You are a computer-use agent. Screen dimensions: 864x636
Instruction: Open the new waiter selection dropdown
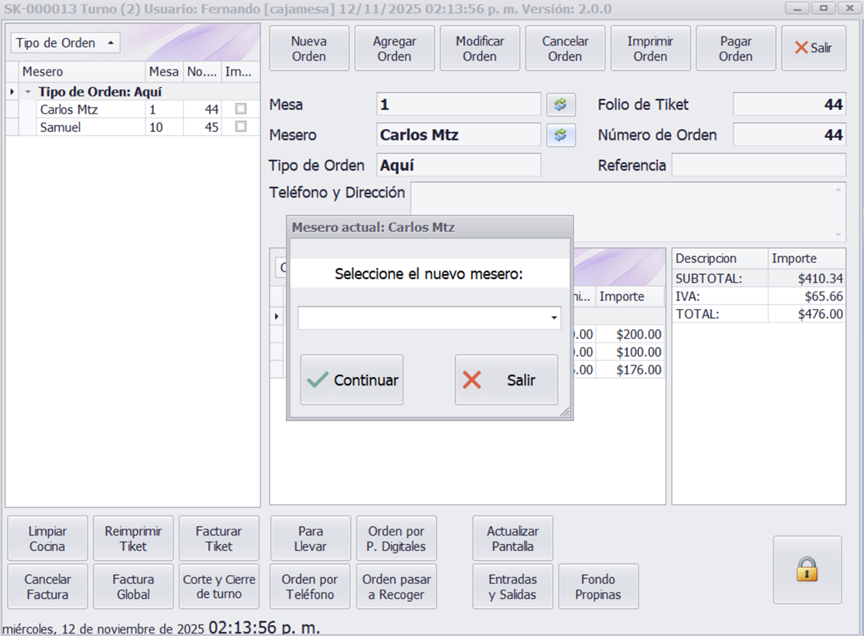[x=554, y=318]
